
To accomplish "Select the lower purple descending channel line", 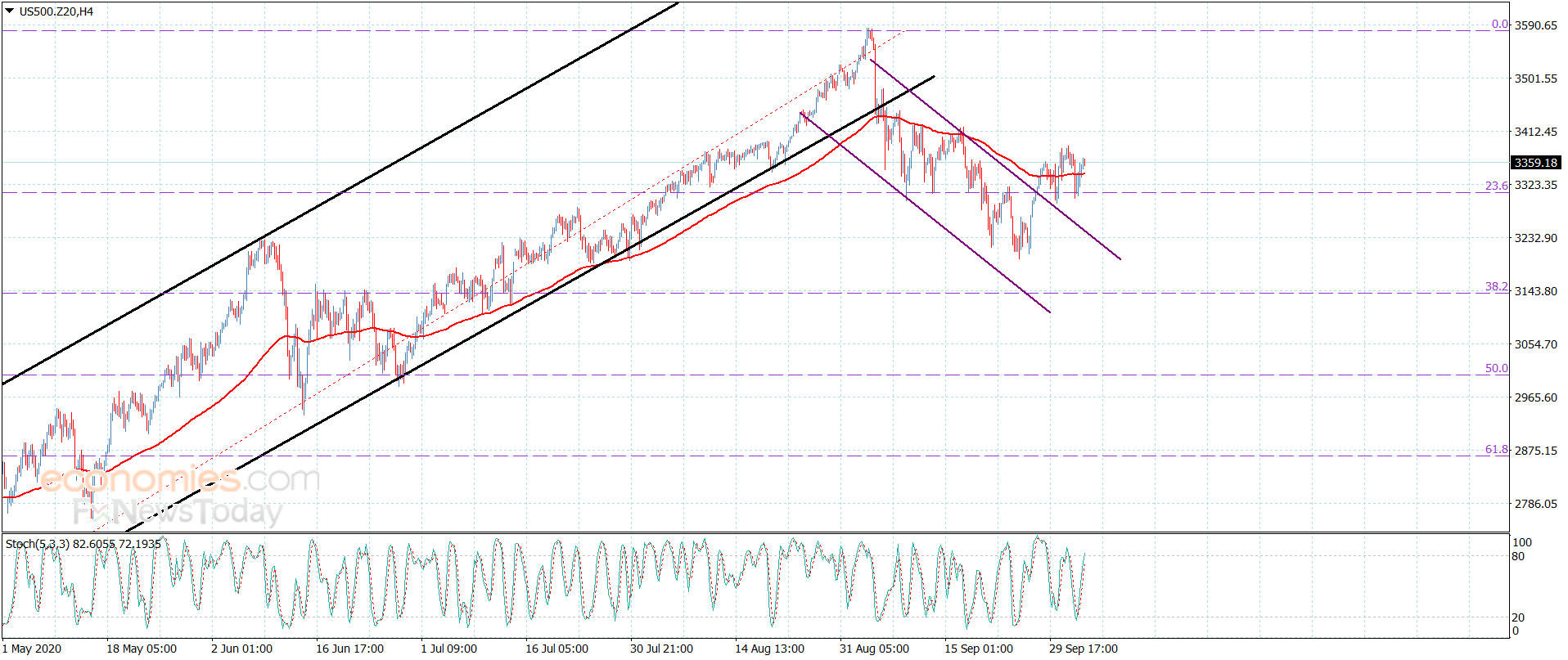I will [925, 213].
